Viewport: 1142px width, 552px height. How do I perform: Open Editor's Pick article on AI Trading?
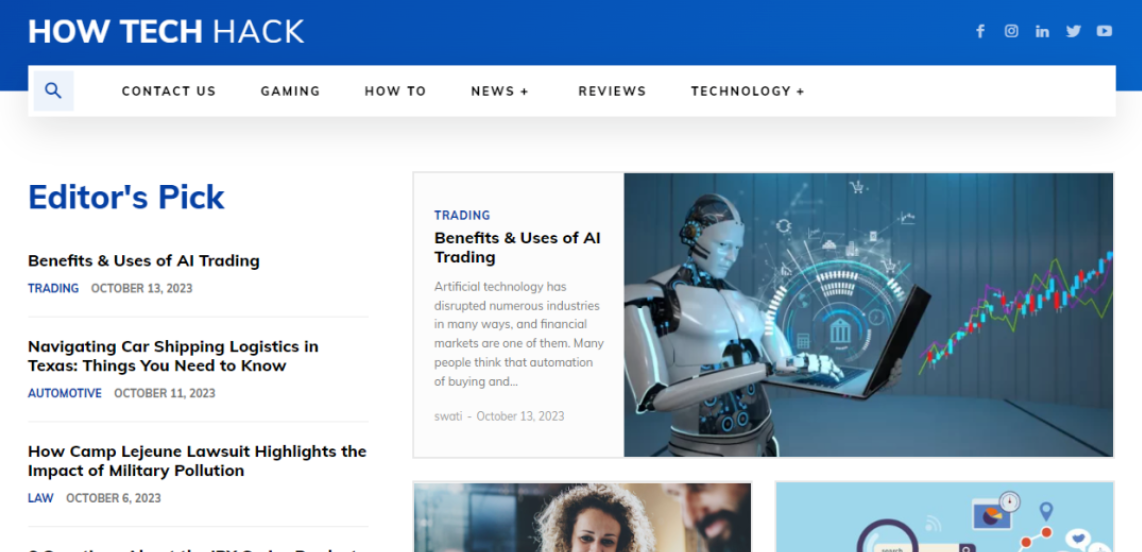pos(143,261)
